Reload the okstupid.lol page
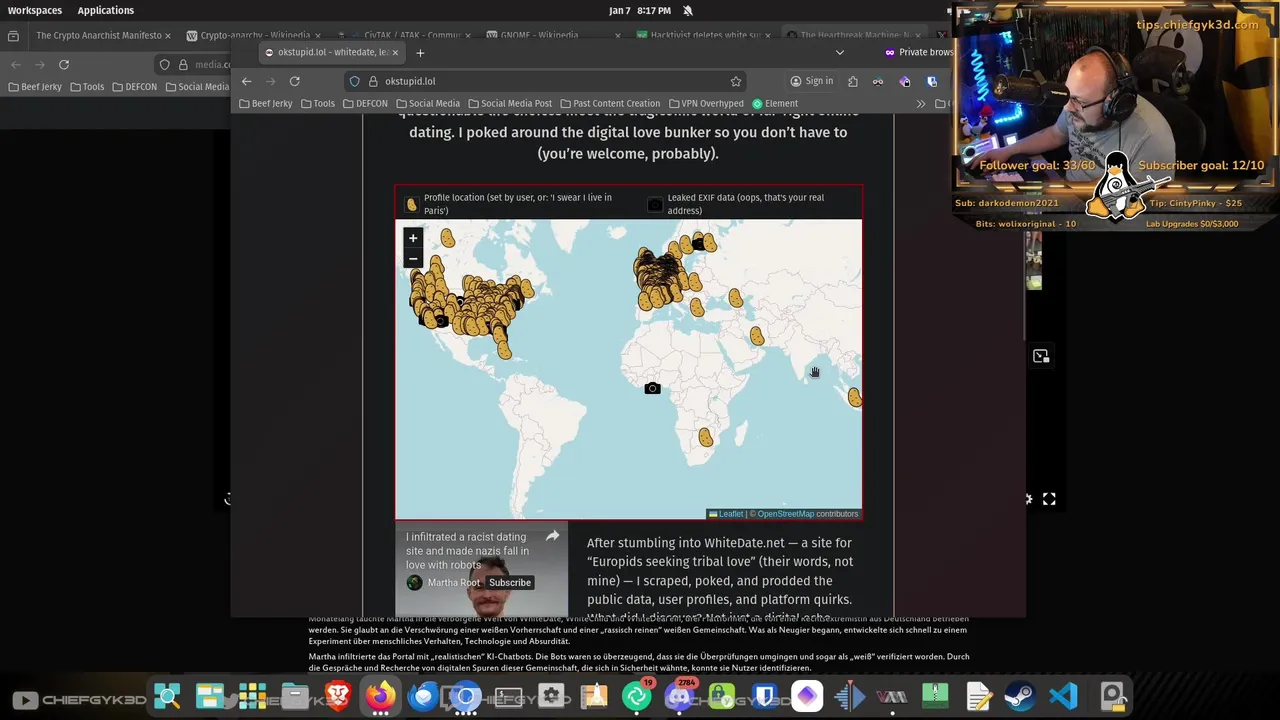Image resolution: width=1280 pixels, height=720 pixels. [x=295, y=81]
